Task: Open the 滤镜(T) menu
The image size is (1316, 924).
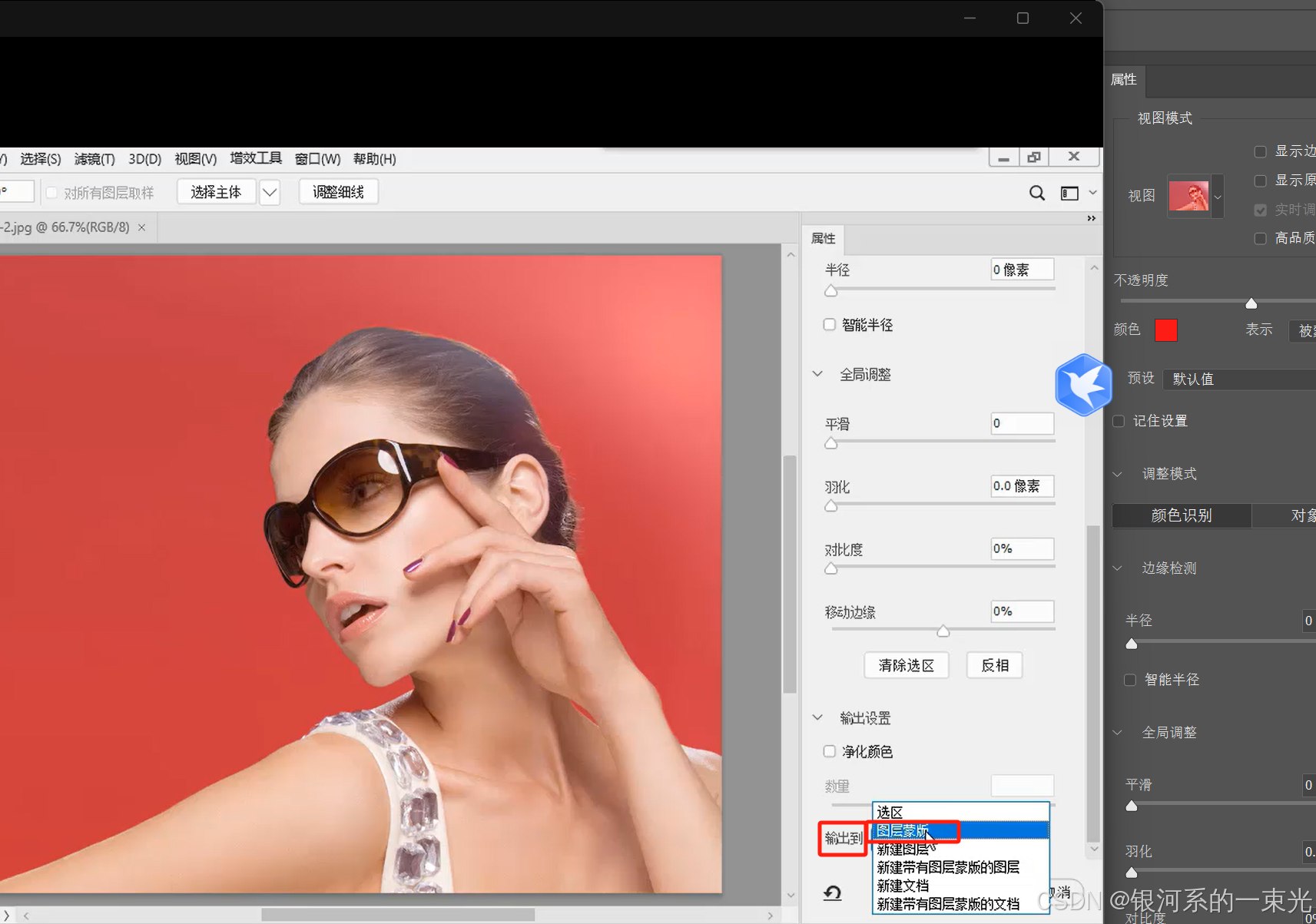Action: 94,159
